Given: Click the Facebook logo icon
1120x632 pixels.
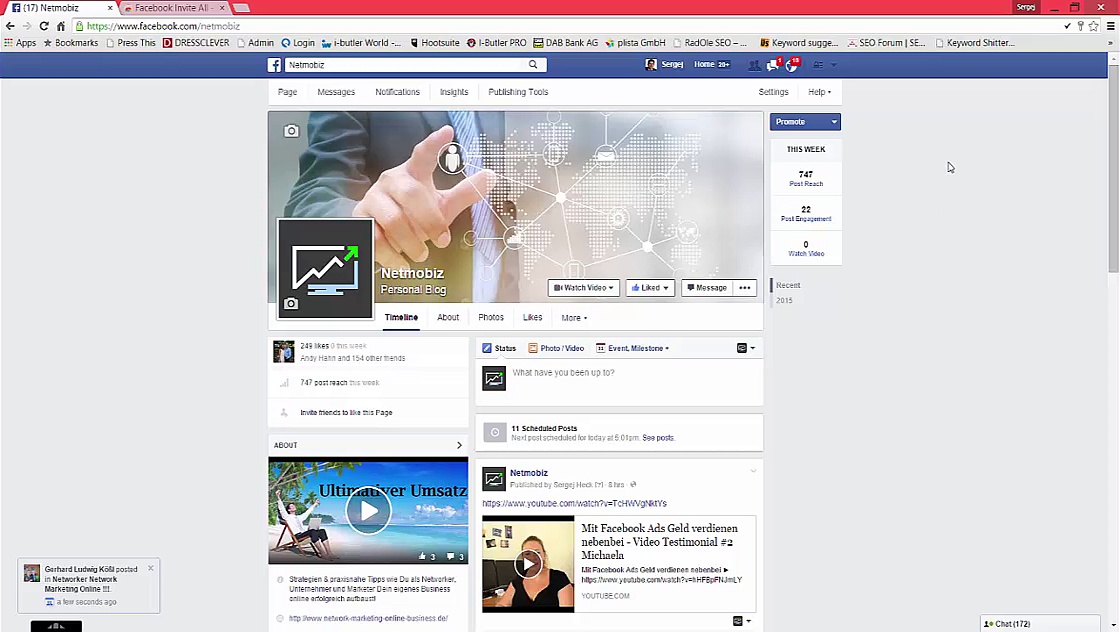Looking at the screenshot, I should click(274, 65).
